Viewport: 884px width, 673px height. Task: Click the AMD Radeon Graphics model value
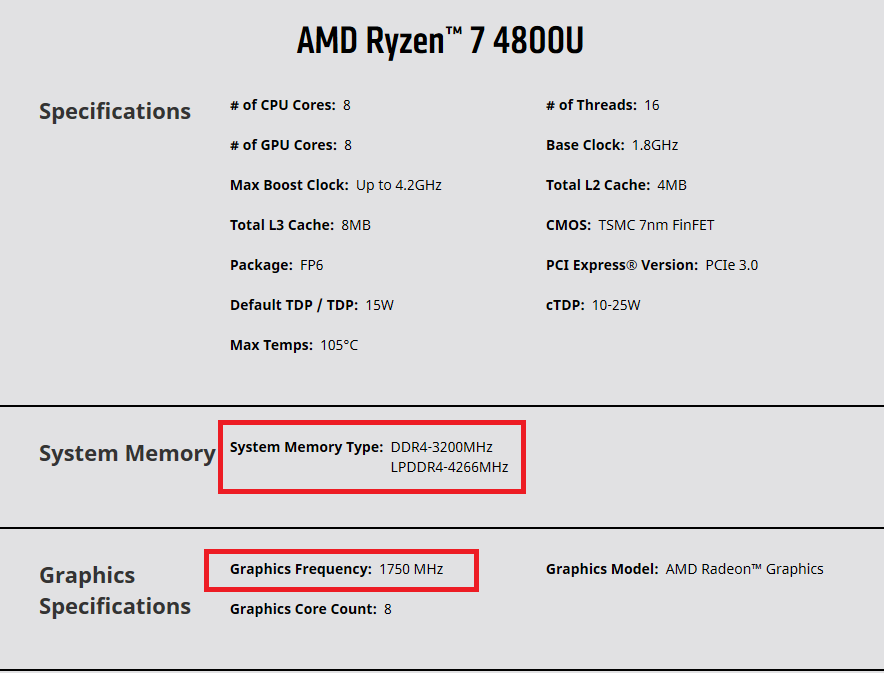744,569
